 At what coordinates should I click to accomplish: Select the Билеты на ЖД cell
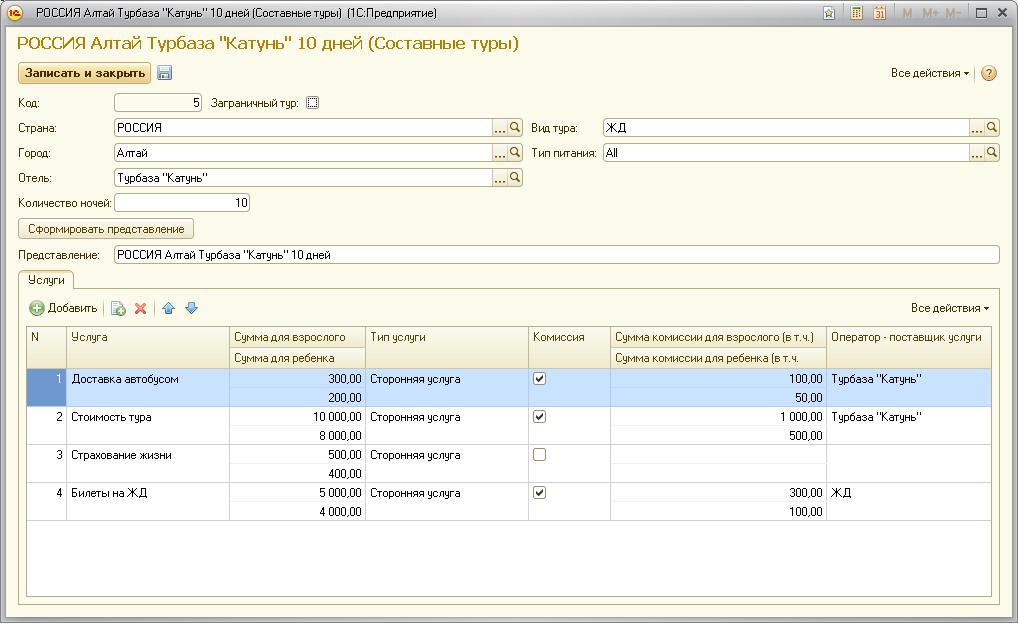pos(148,502)
